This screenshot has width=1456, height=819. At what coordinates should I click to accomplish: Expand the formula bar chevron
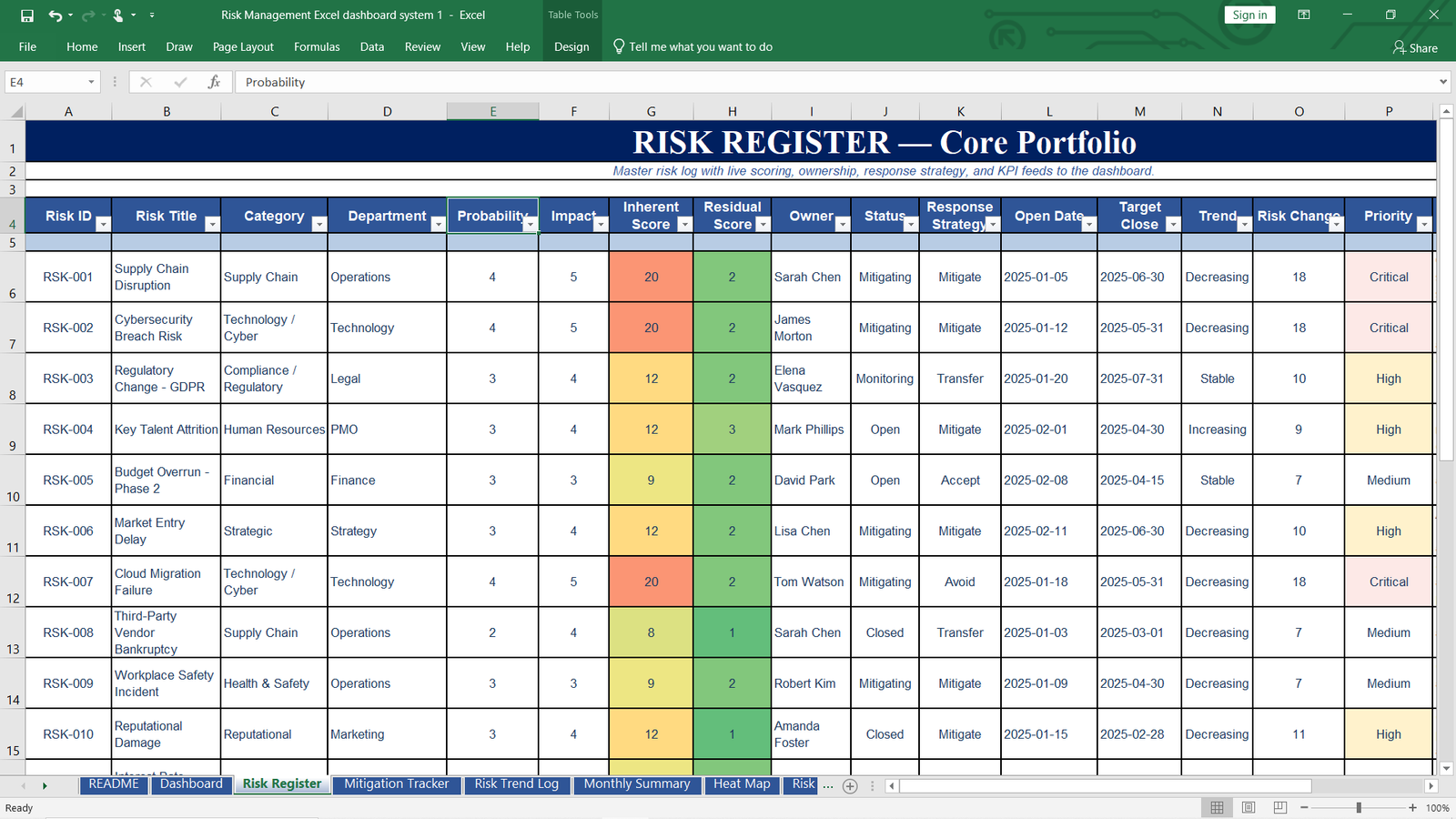1443,82
